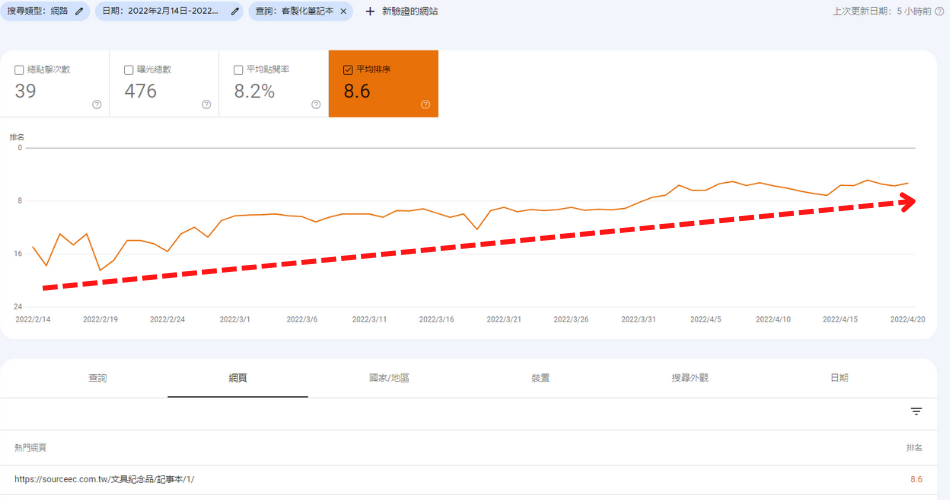This screenshot has width=950, height=500.
Task: Switch to the 裝置 tab
Action: coord(540,378)
